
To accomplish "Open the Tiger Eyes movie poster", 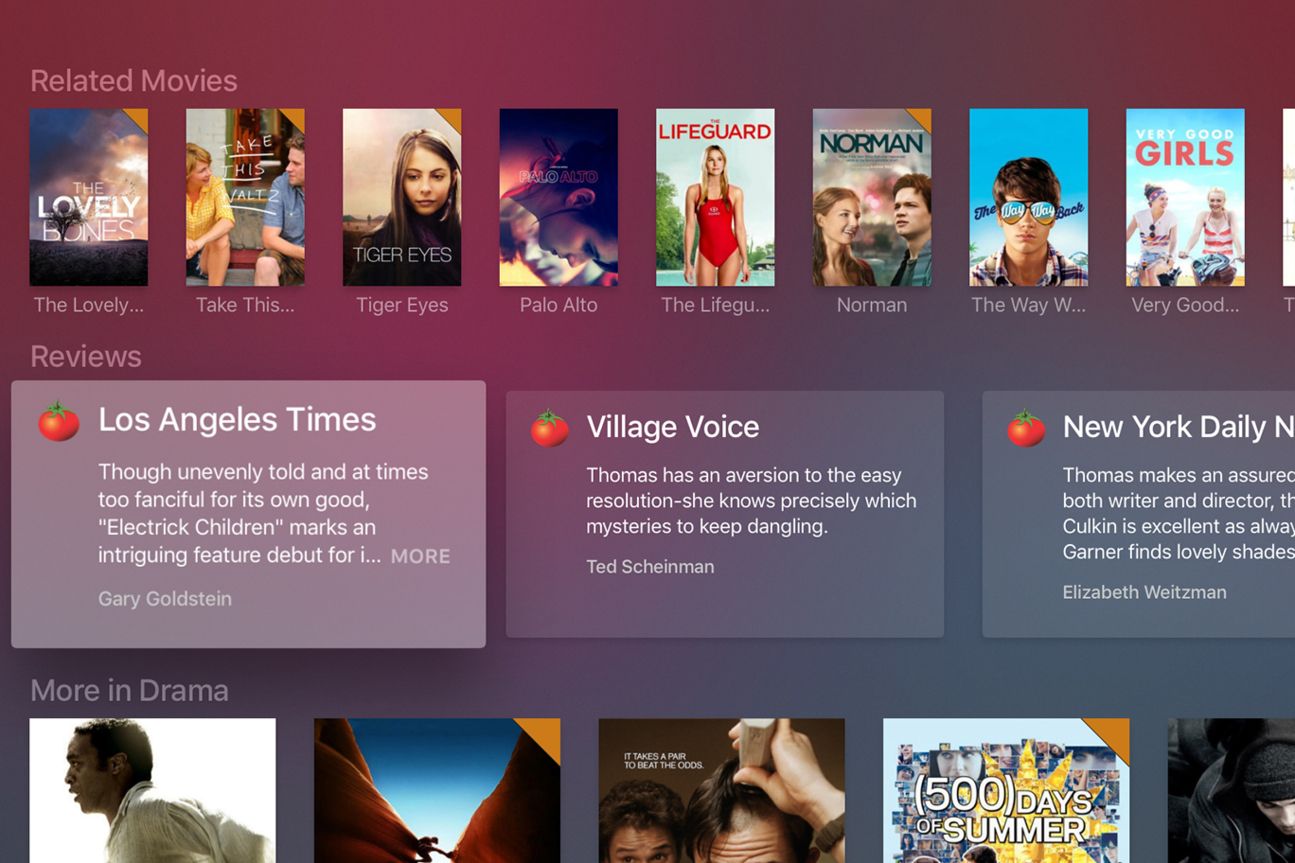I will [402, 197].
